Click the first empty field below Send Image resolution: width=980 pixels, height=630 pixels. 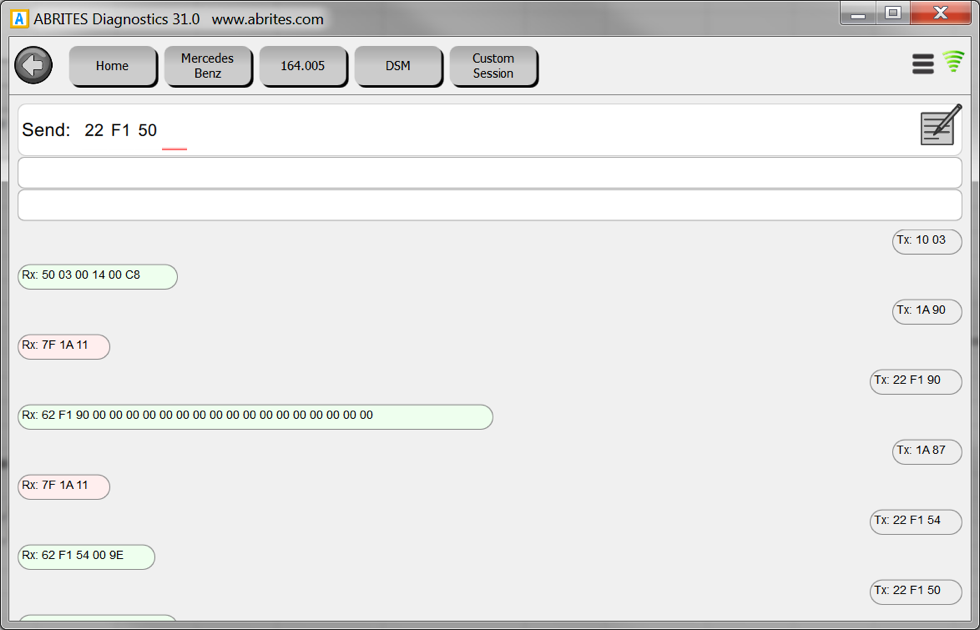coord(489,173)
